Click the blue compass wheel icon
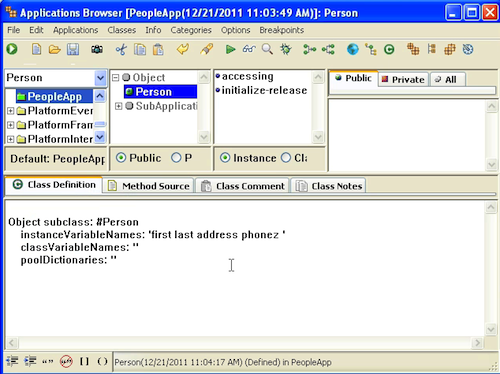 coord(468,50)
